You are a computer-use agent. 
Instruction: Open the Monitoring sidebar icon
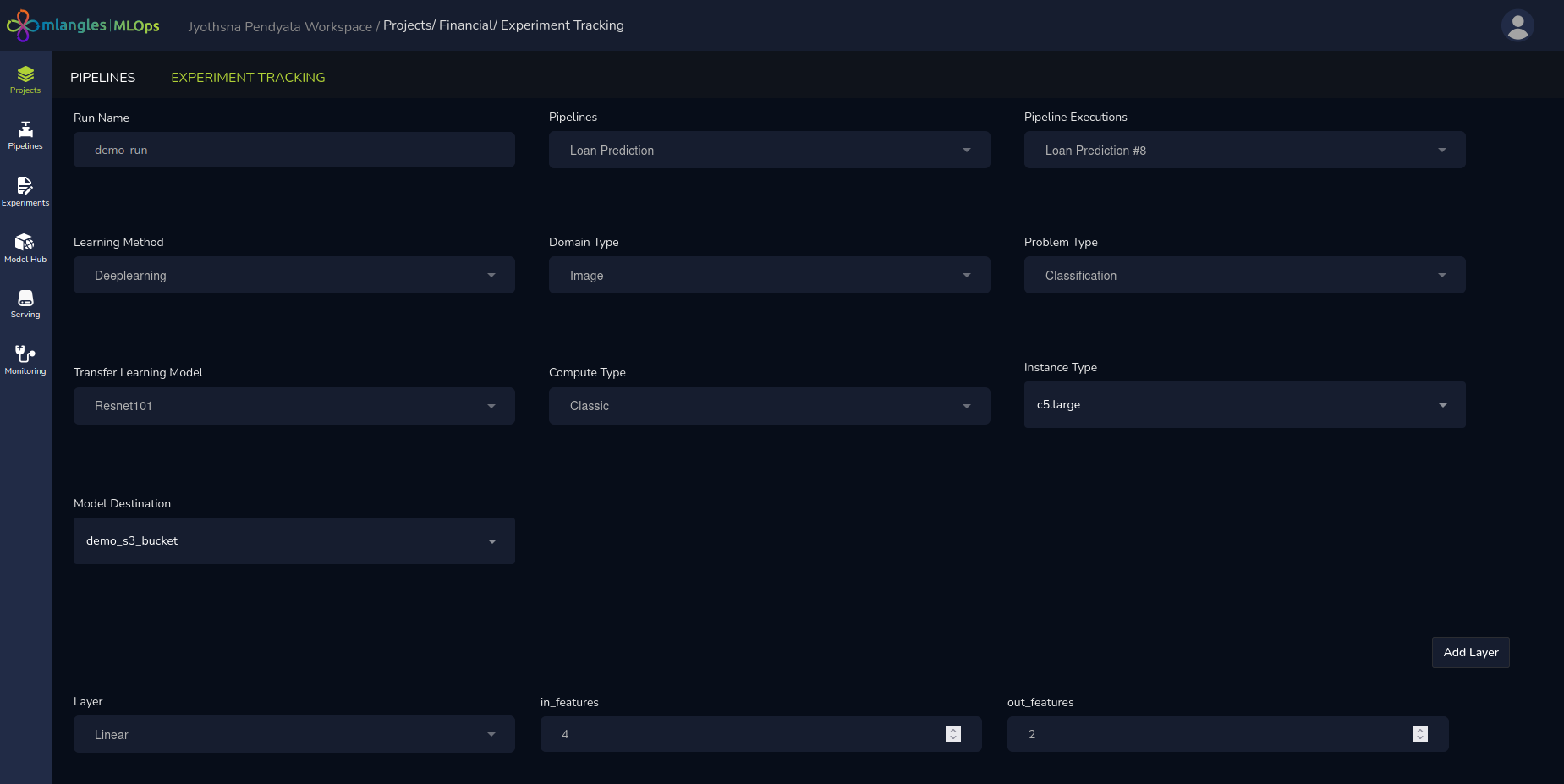tap(25, 359)
